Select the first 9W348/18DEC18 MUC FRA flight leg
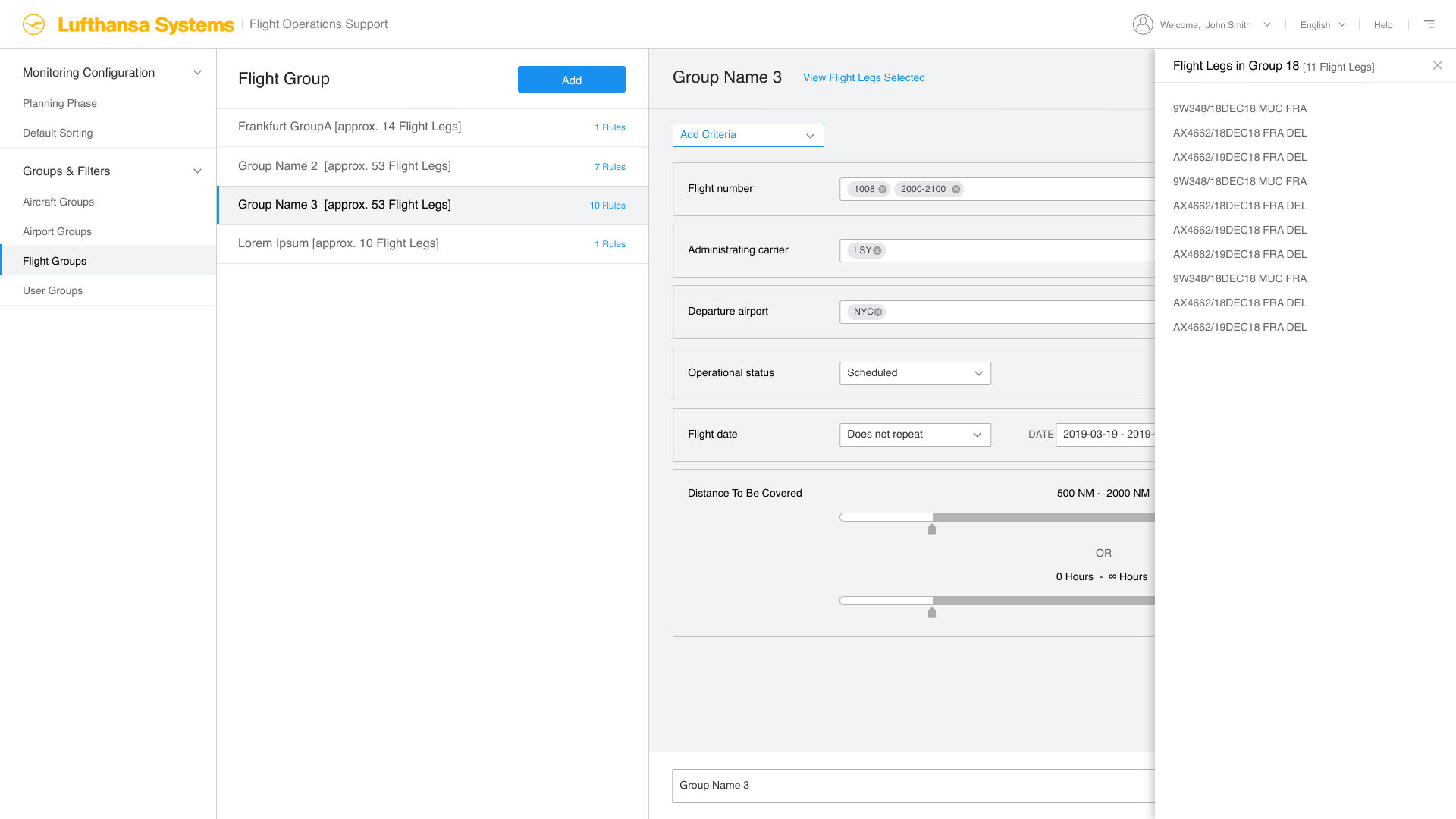Screen dimensions: 1456x819 pos(1239,109)
